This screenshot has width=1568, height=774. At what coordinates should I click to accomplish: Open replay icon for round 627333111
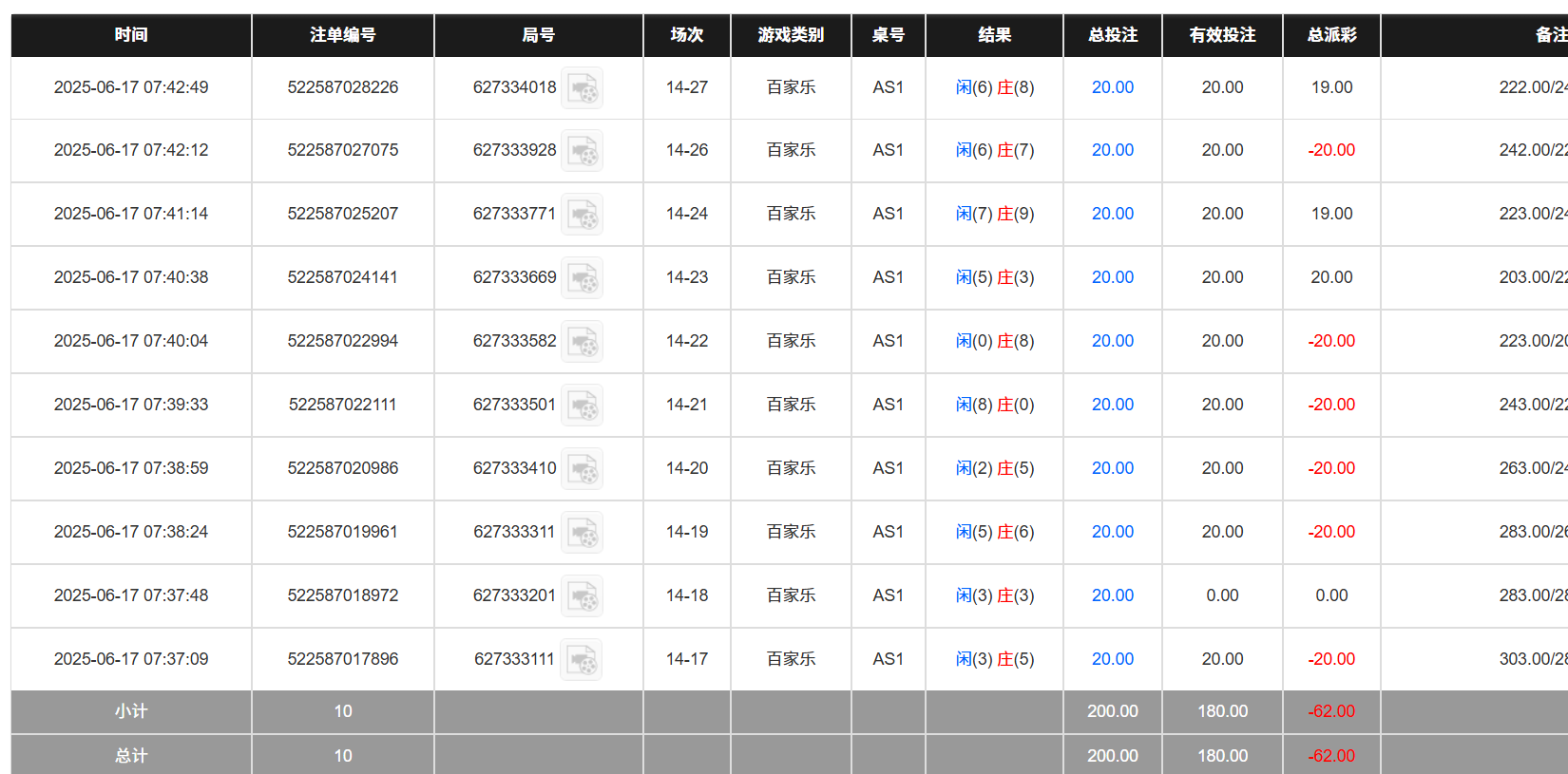[582, 660]
